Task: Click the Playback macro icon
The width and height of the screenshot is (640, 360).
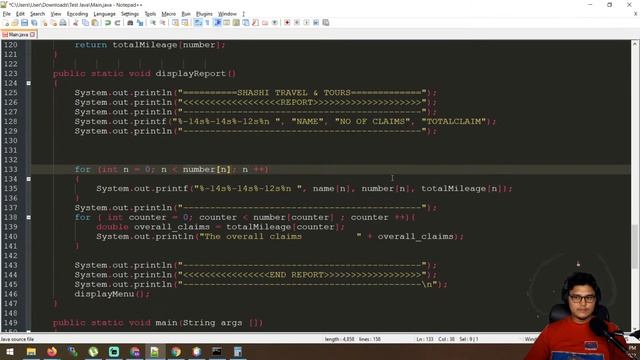Action: pos(306,22)
